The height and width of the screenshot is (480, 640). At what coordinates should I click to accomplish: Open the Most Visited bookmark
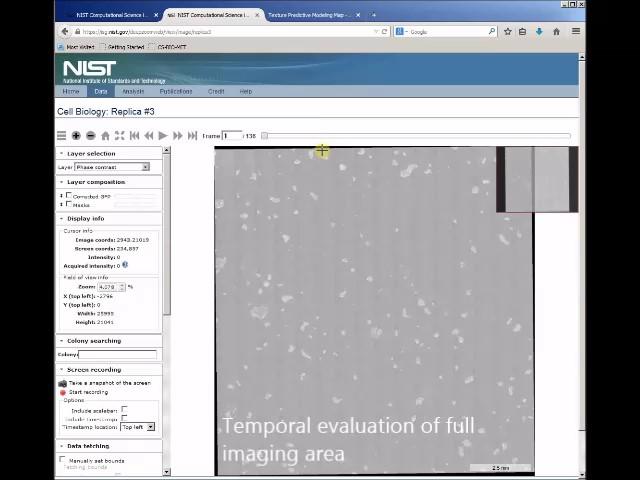click(76, 47)
